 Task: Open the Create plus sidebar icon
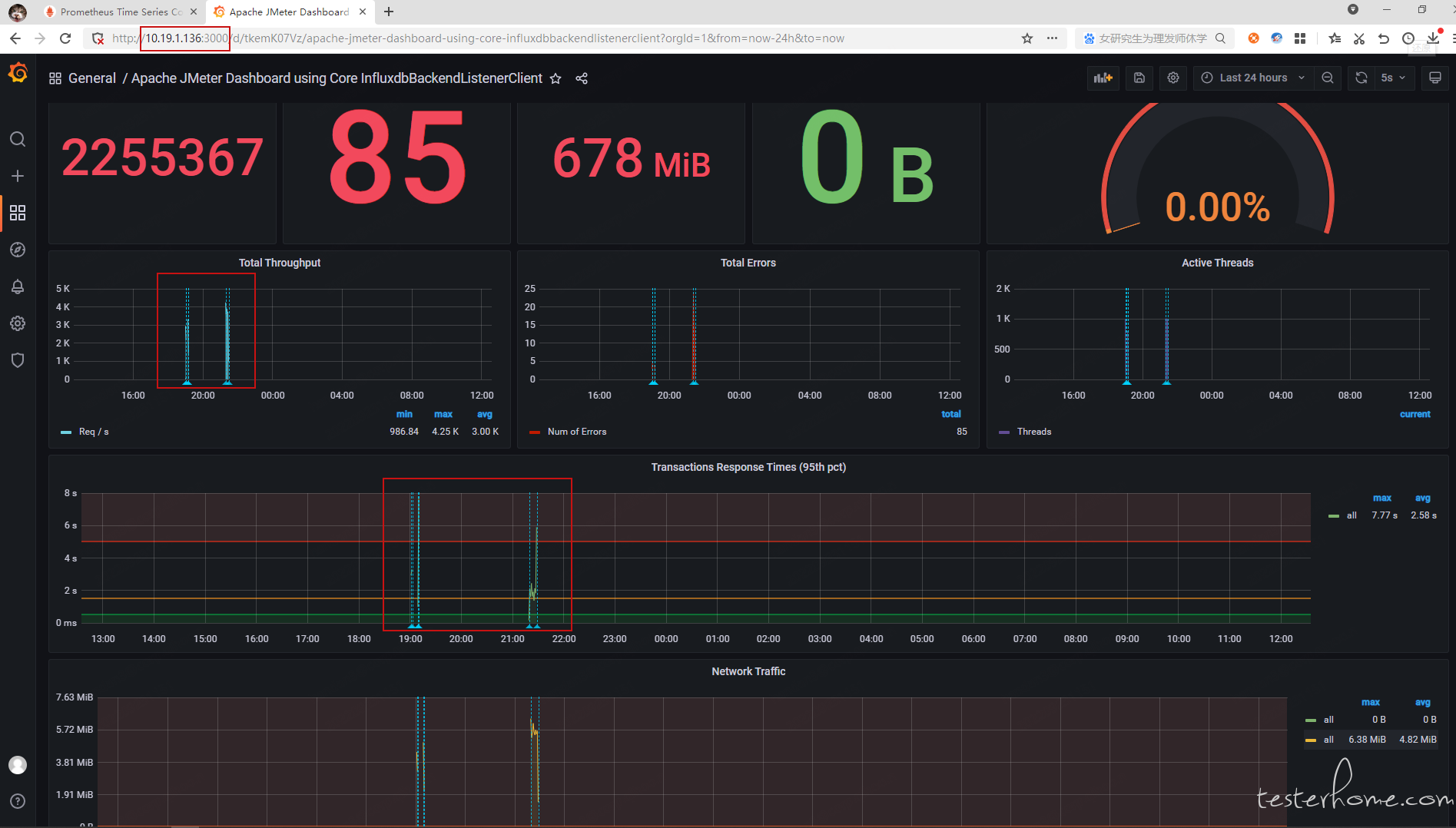[18, 176]
